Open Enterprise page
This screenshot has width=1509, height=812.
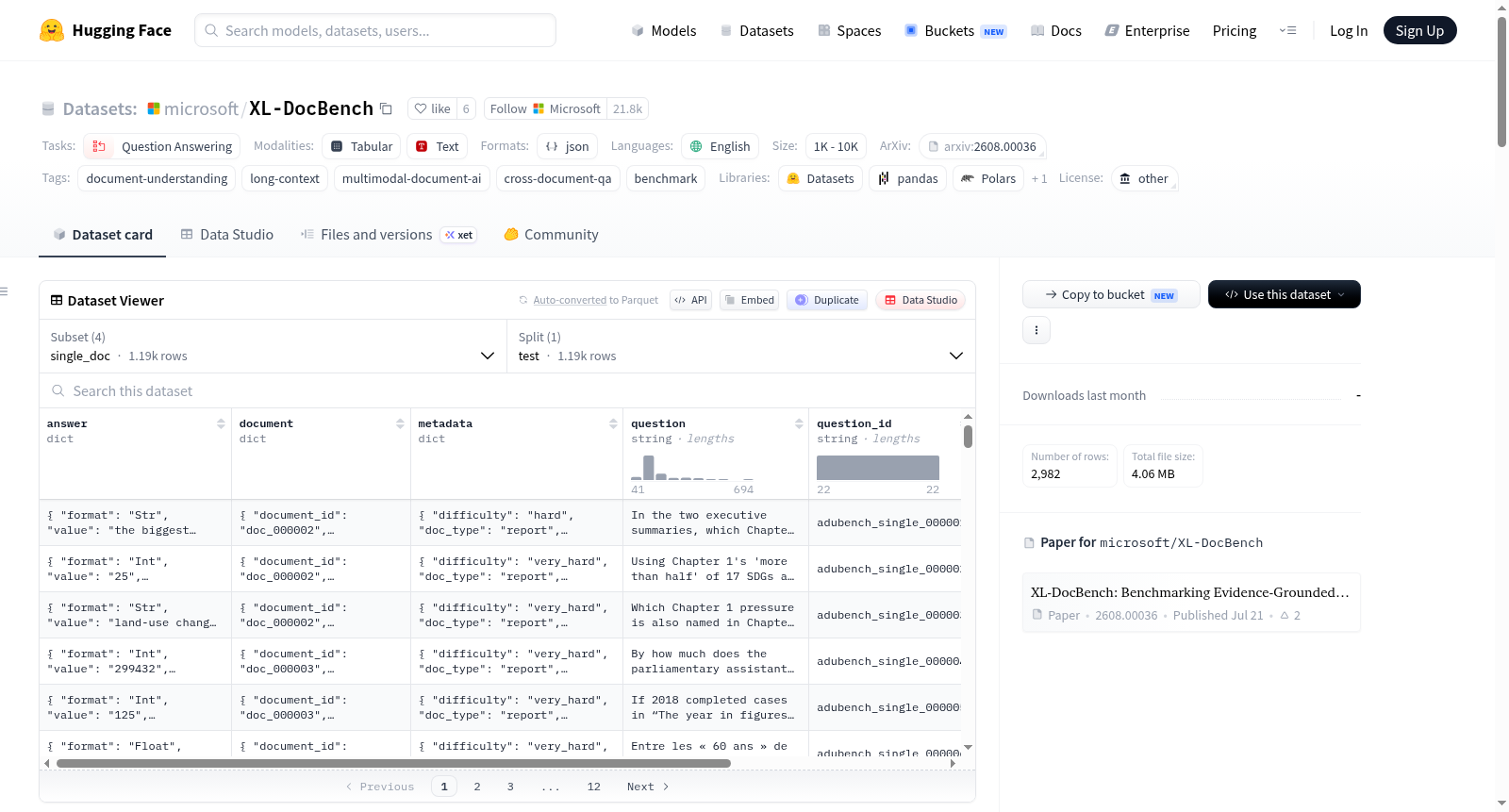[x=1147, y=31]
